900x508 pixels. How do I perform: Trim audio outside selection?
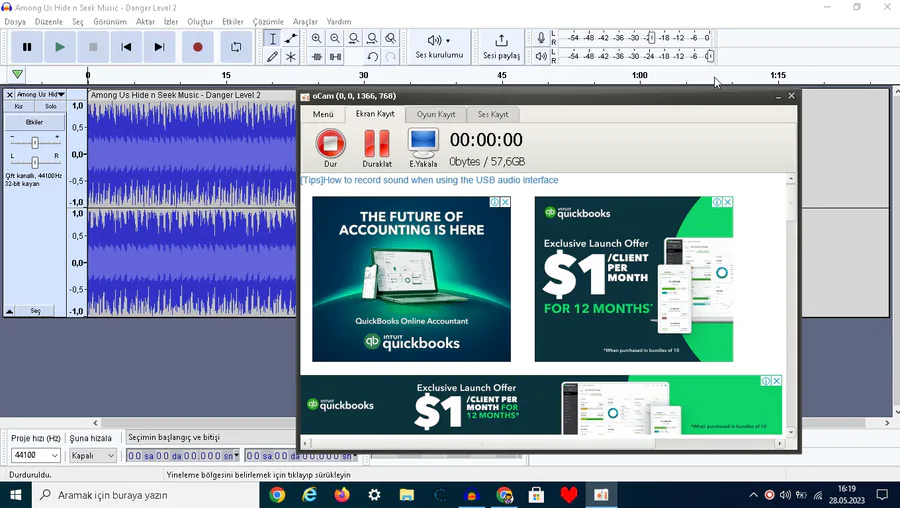coord(316,56)
